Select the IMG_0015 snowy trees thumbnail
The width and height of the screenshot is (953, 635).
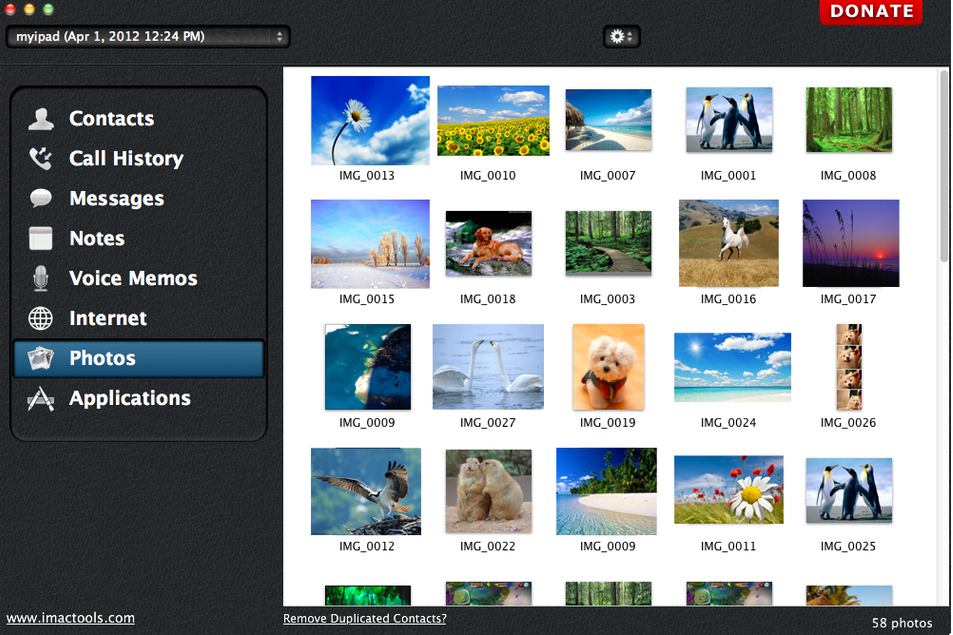click(370, 244)
